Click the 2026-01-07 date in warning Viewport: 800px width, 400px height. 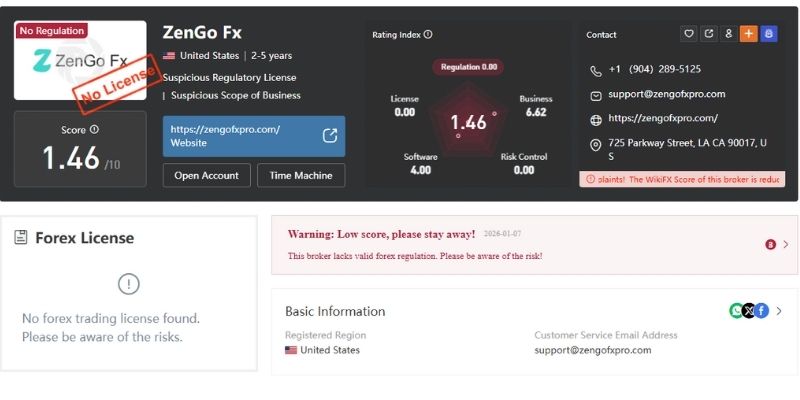pos(503,234)
